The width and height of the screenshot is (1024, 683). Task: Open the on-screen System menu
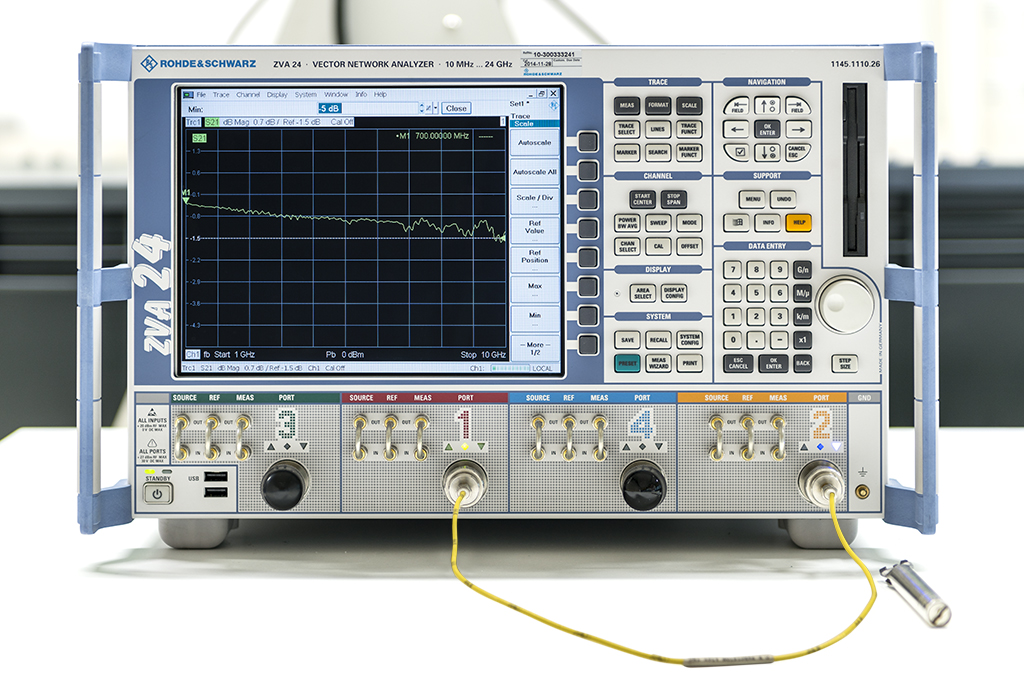click(x=306, y=95)
